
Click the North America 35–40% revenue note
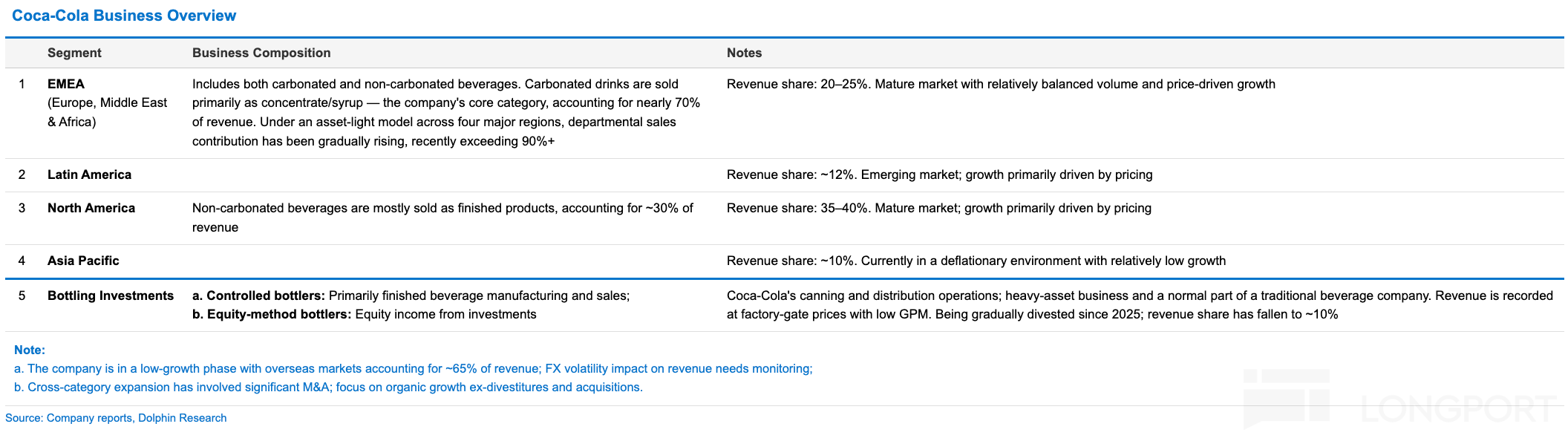939,208
